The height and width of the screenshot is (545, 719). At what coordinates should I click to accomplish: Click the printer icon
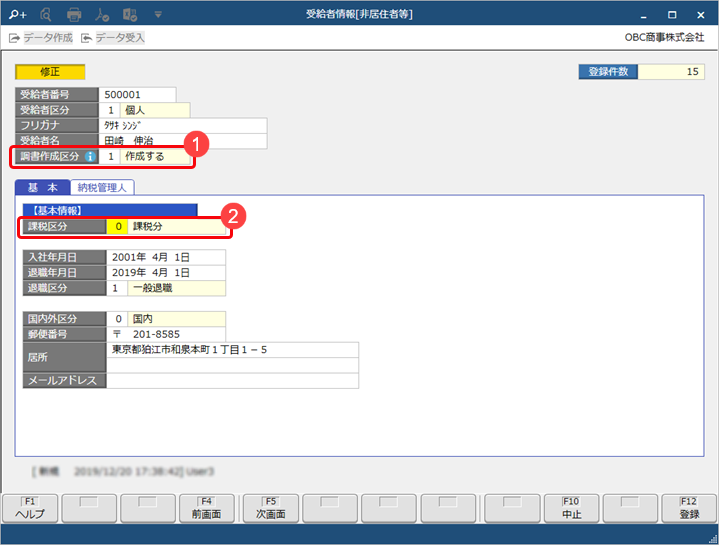point(74,15)
